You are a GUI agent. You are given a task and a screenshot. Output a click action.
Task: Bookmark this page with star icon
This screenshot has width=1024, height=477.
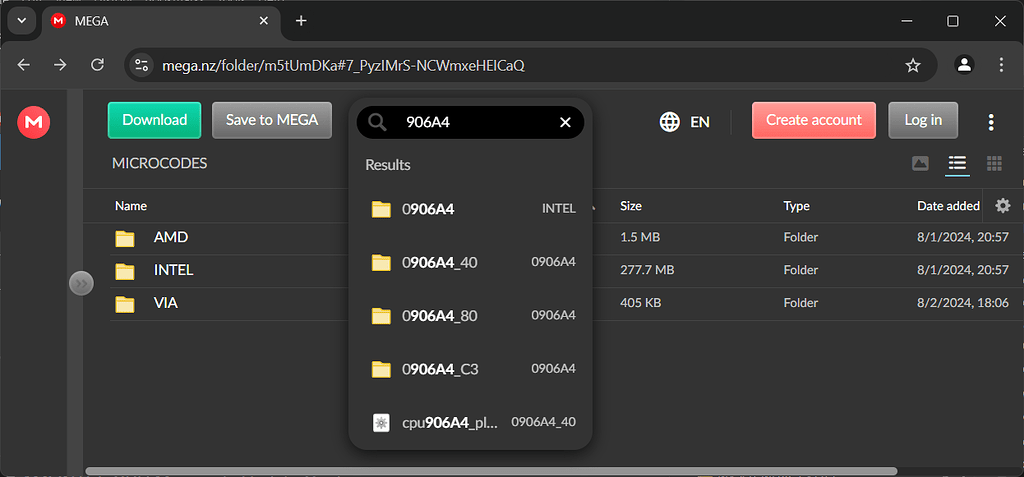(912, 65)
